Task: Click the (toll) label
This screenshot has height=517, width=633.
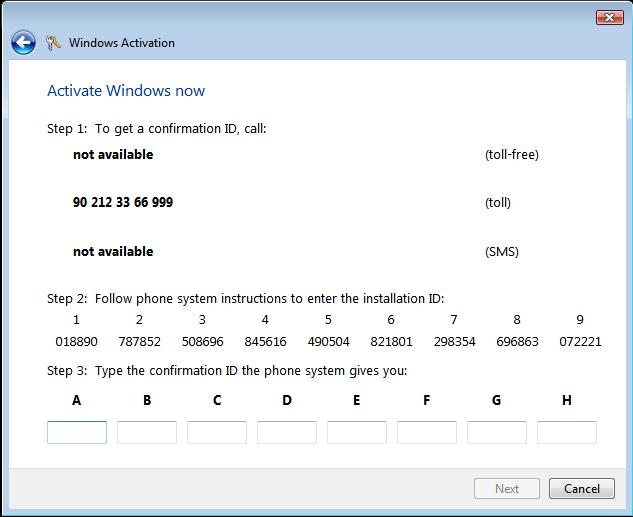Action: point(498,203)
